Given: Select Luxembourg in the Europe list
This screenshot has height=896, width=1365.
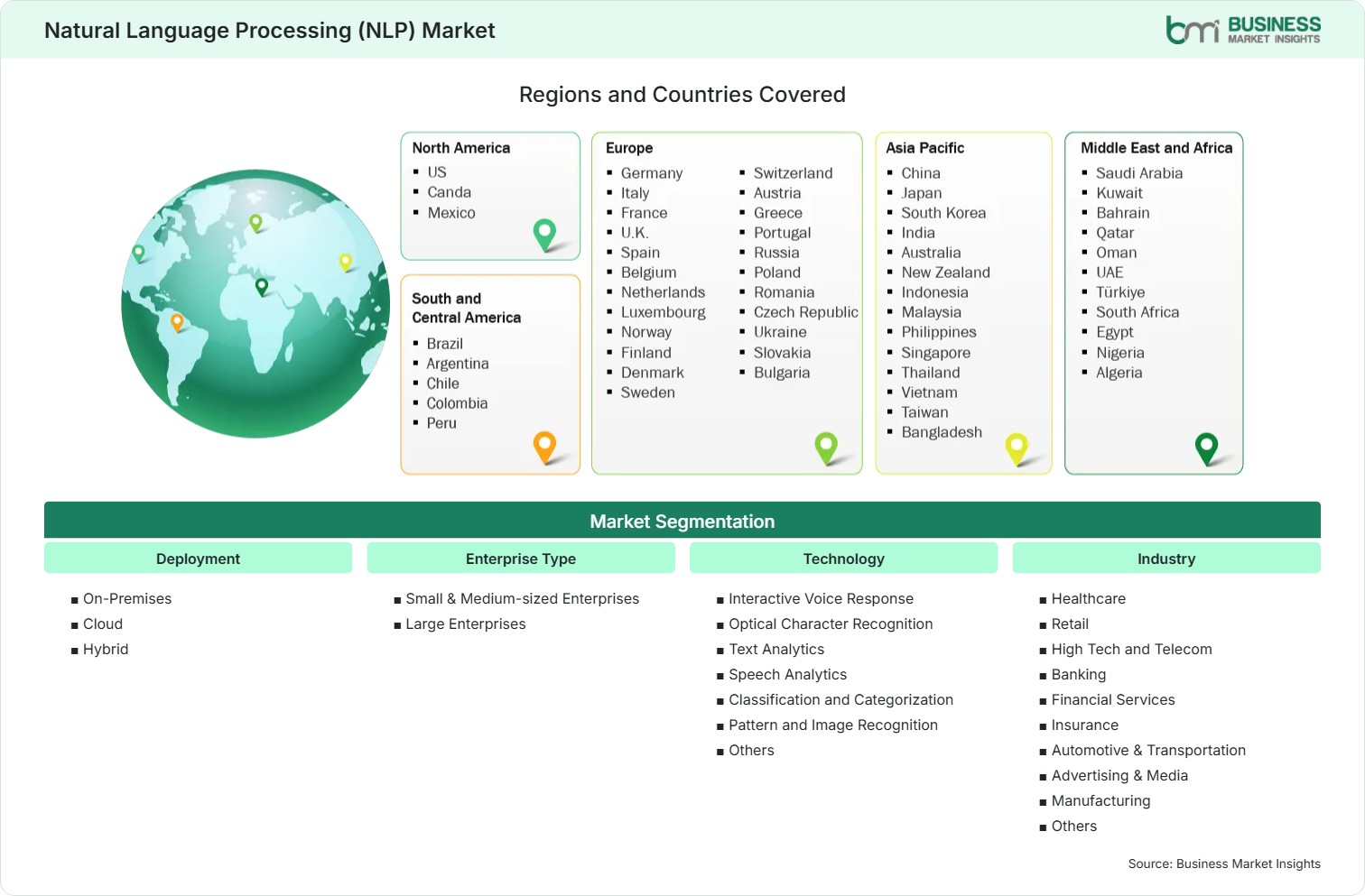Looking at the screenshot, I should 664,312.
